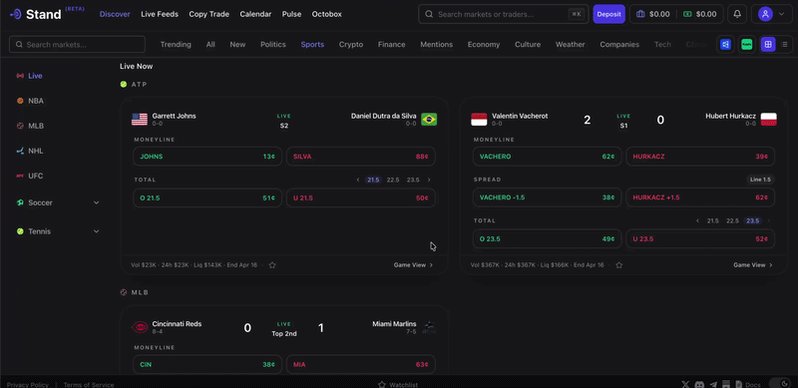The height and width of the screenshot is (388, 798).
Task: Click the Poland flag beside Hubert Hurkacz
Action: [768, 119]
